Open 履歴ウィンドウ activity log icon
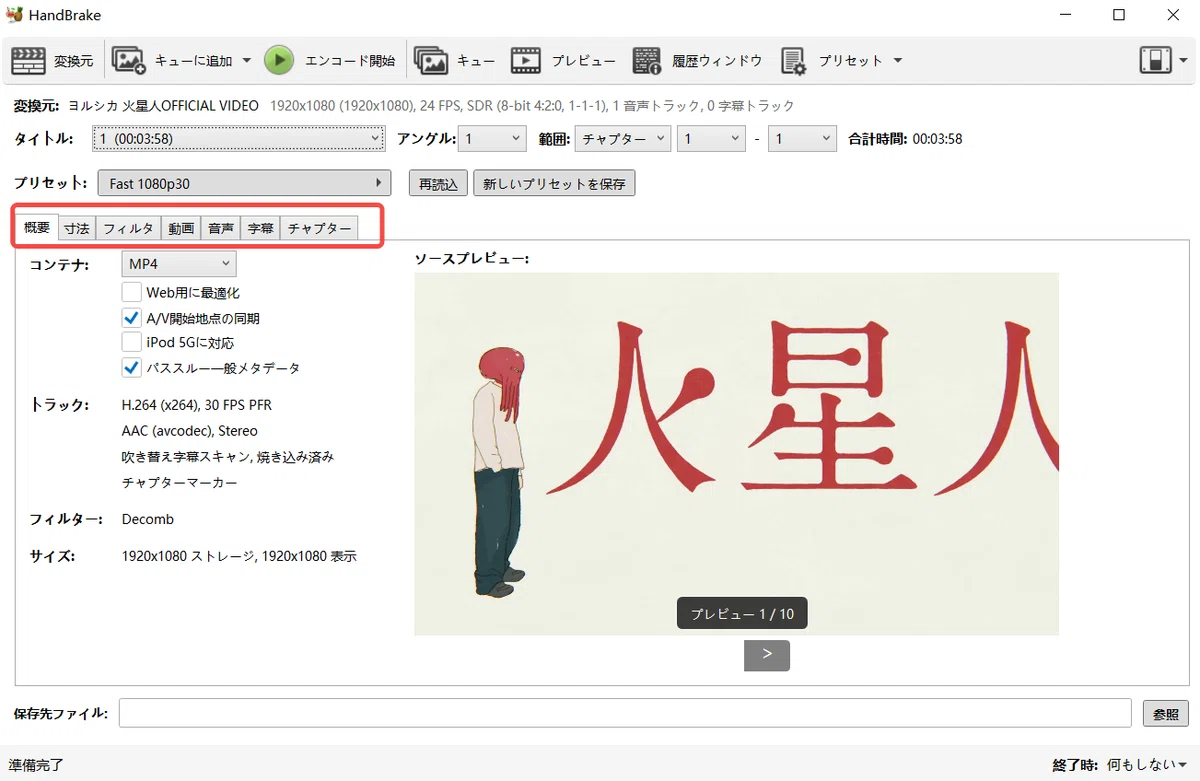 pyautogui.click(x=647, y=60)
